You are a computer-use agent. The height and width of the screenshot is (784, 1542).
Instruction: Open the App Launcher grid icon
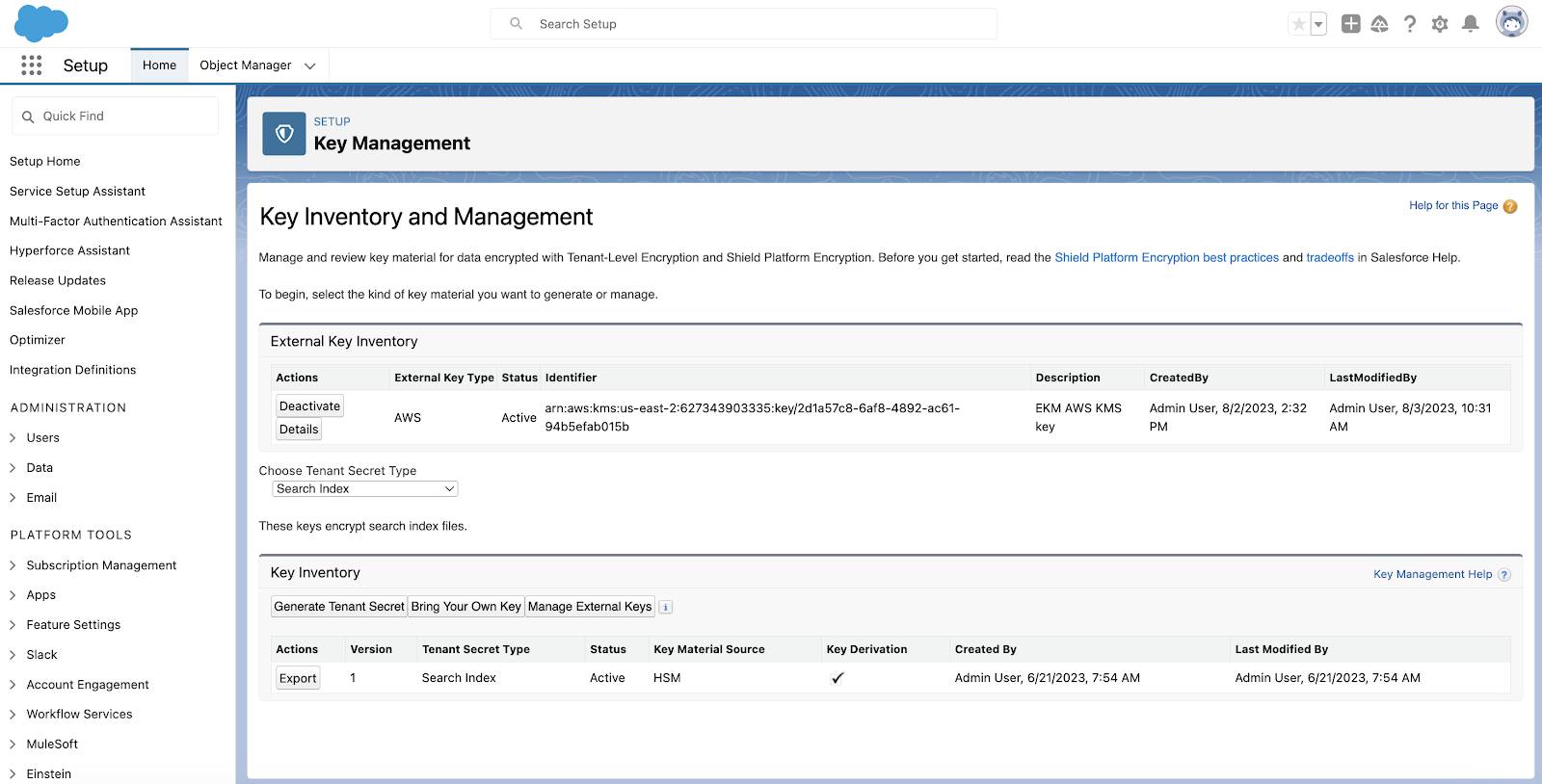pyautogui.click(x=32, y=65)
